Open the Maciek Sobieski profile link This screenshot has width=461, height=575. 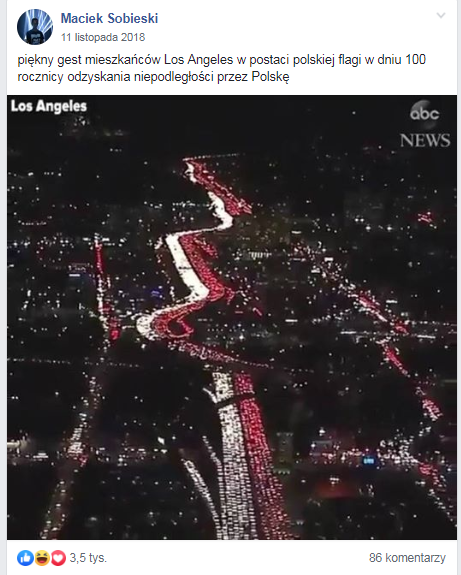pyautogui.click(x=109, y=18)
